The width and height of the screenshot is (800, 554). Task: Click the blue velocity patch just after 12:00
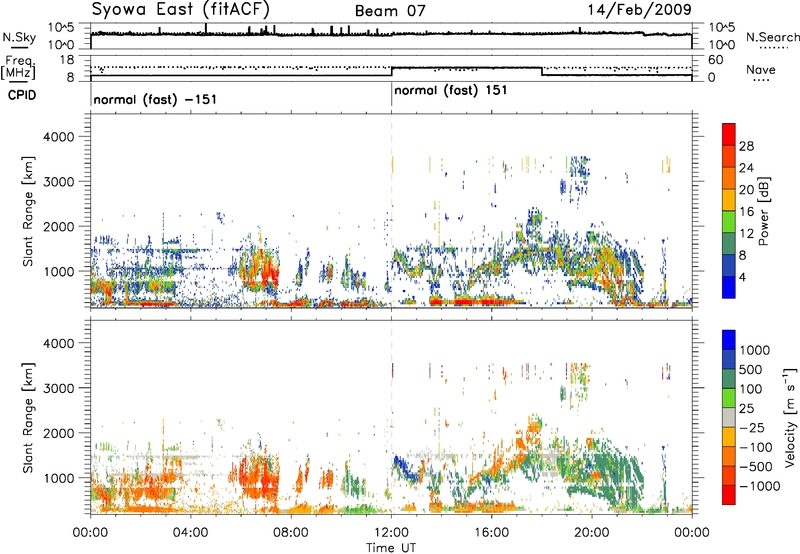[406, 470]
